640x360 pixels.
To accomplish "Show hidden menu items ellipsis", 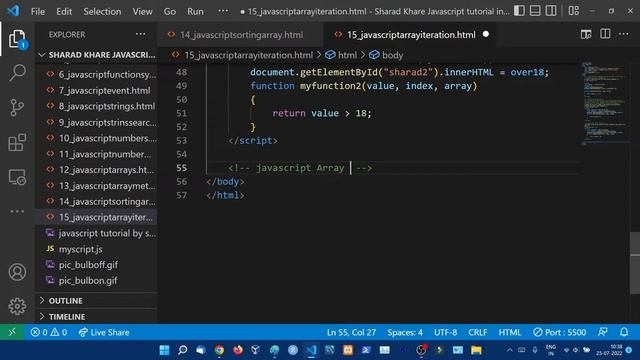I will 223,11.
